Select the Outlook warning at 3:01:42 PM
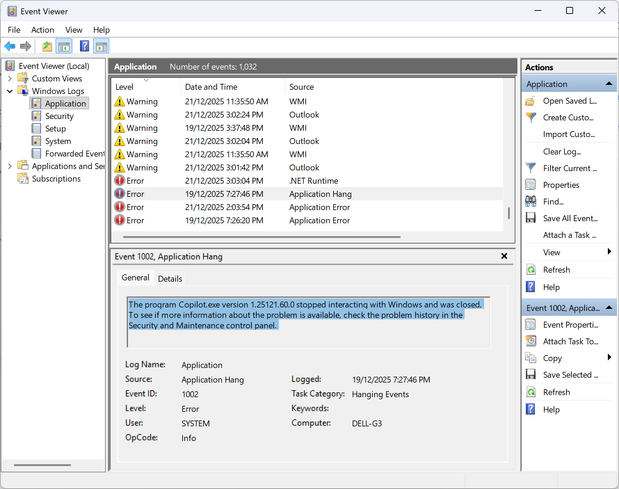 click(308, 167)
